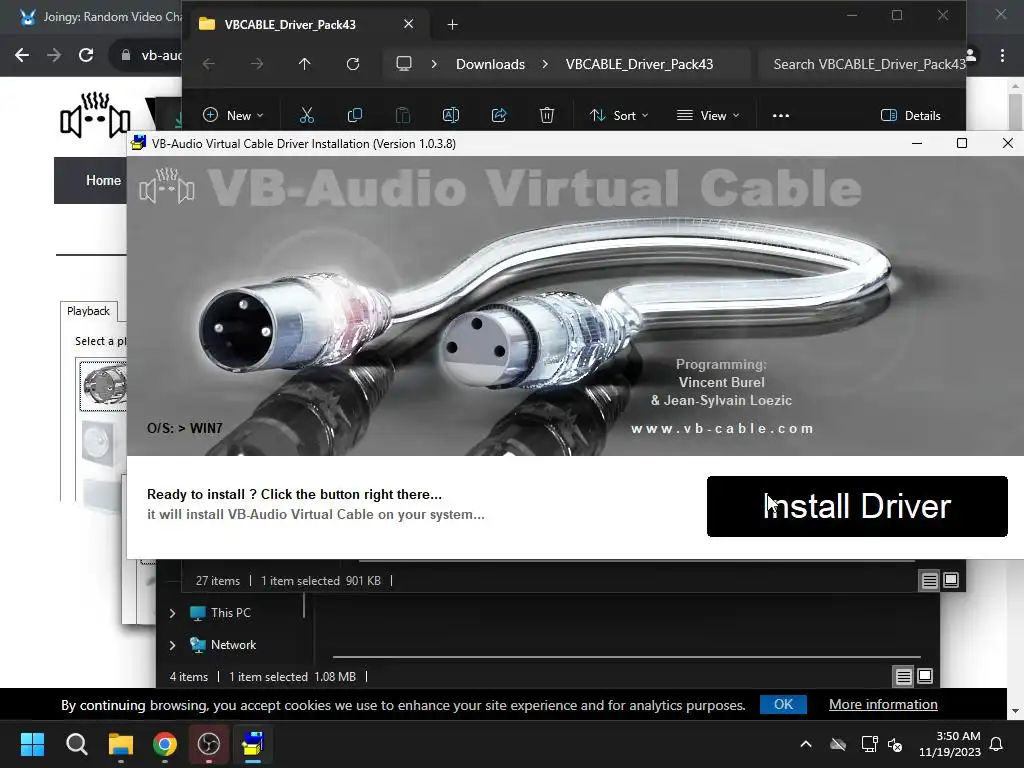Click forward arrow in File Explorer
The height and width of the screenshot is (768, 1024).
257,64
